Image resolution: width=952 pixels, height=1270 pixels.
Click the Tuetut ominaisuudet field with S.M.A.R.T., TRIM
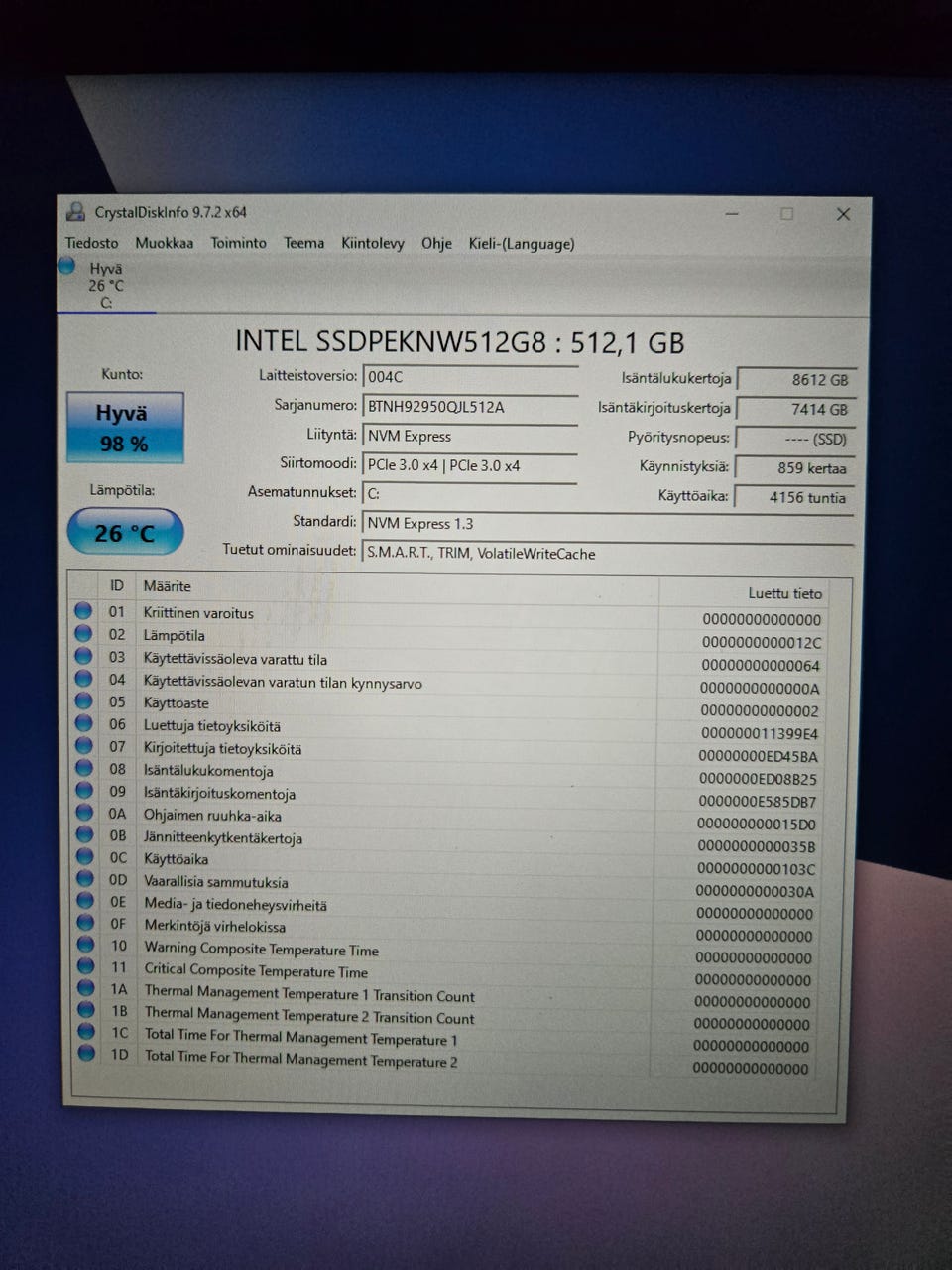tap(608, 554)
